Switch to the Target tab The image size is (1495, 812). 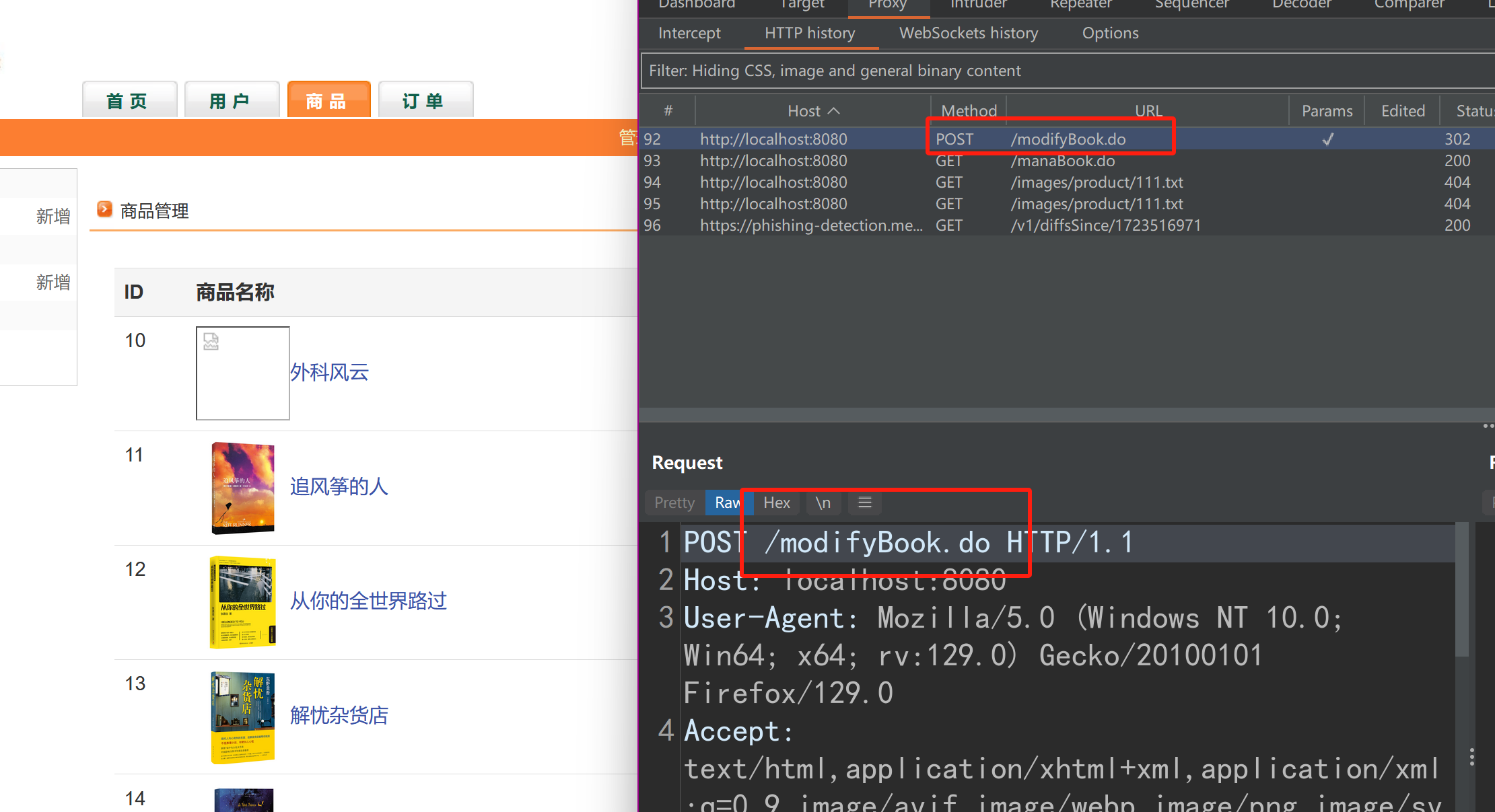[802, 4]
